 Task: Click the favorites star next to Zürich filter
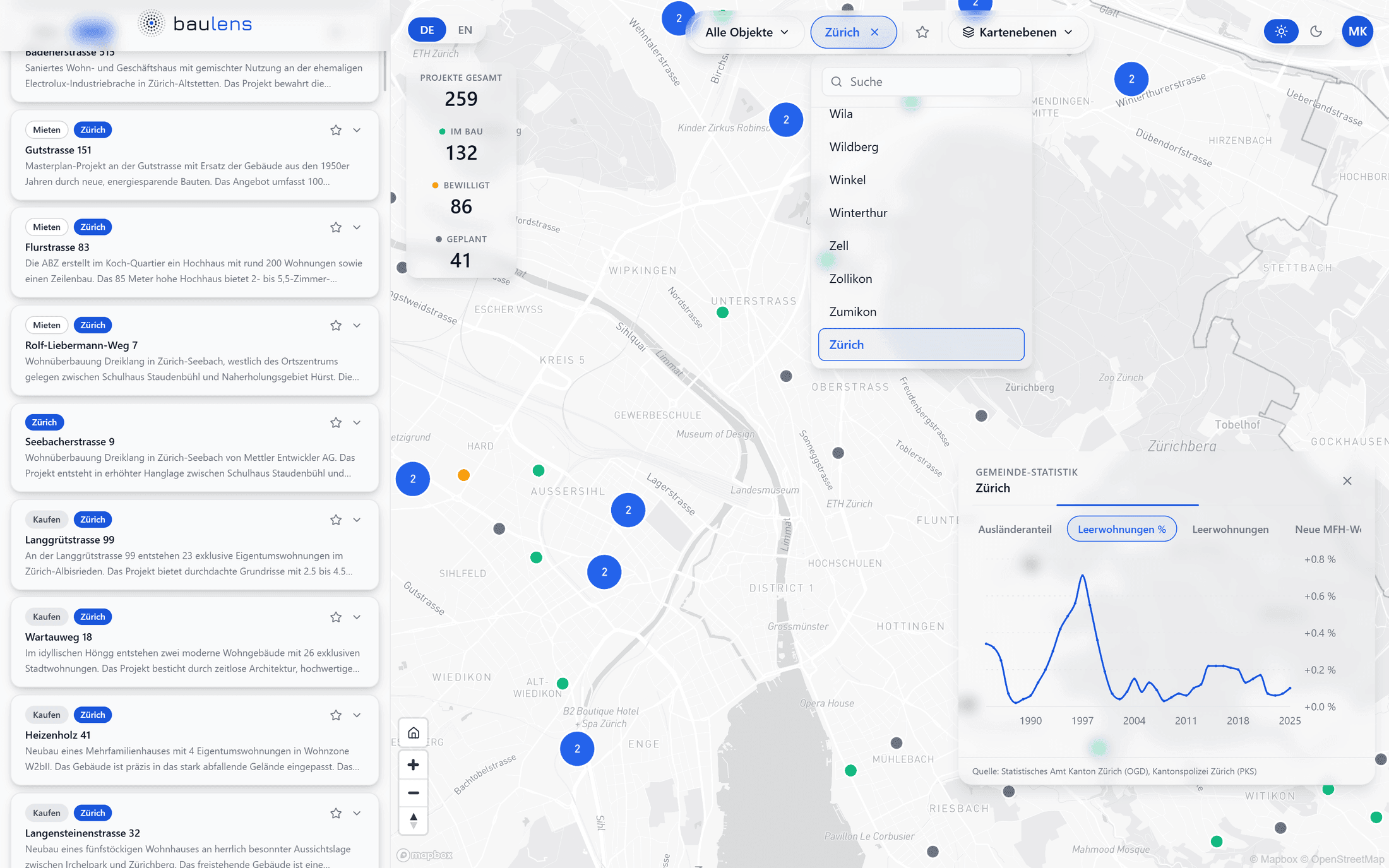tap(922, 32)
